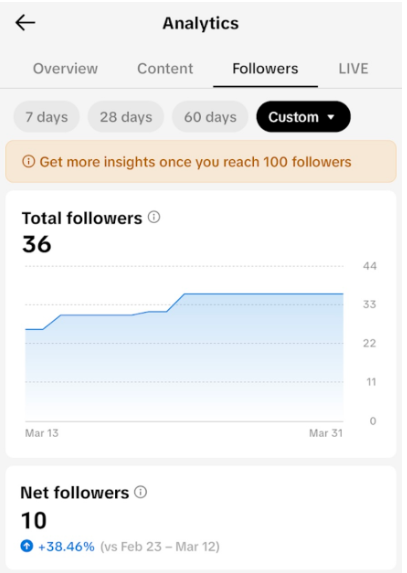Tap the back arrow icon
This screenshot has height=573, width=407.
25,23
